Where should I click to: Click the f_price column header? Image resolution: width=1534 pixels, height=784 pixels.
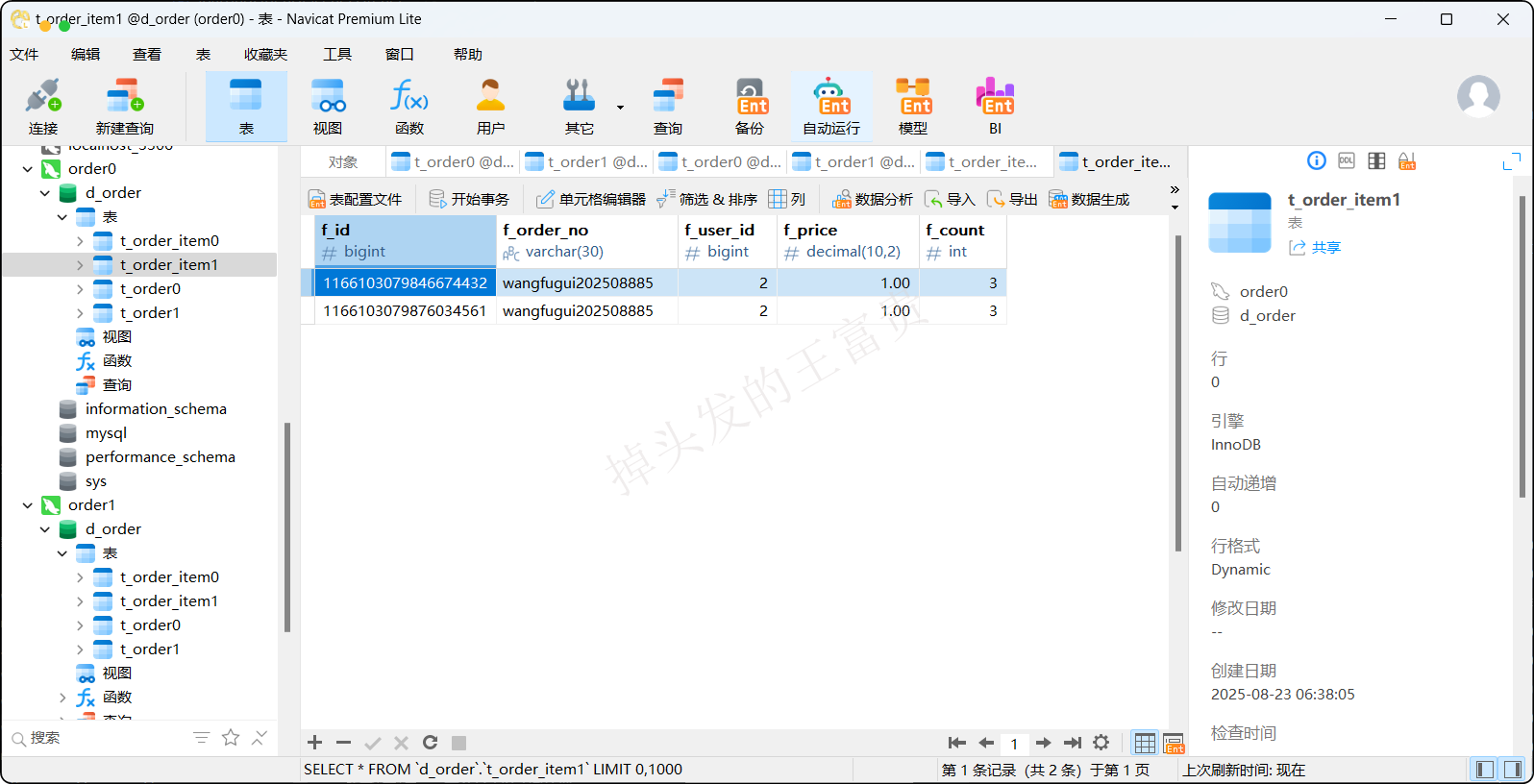click(x=847, y=241)
